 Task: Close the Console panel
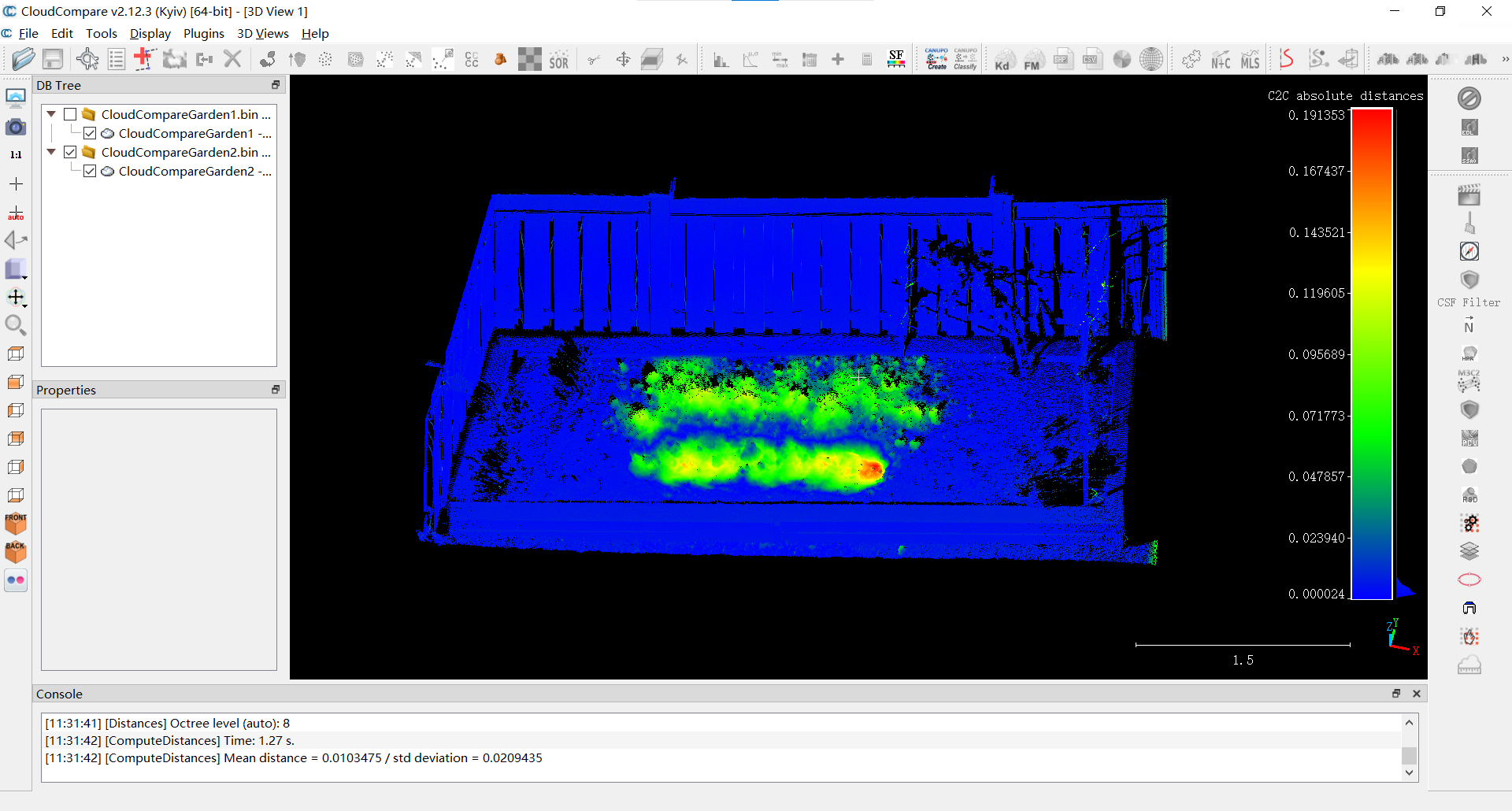(1417, 694)
